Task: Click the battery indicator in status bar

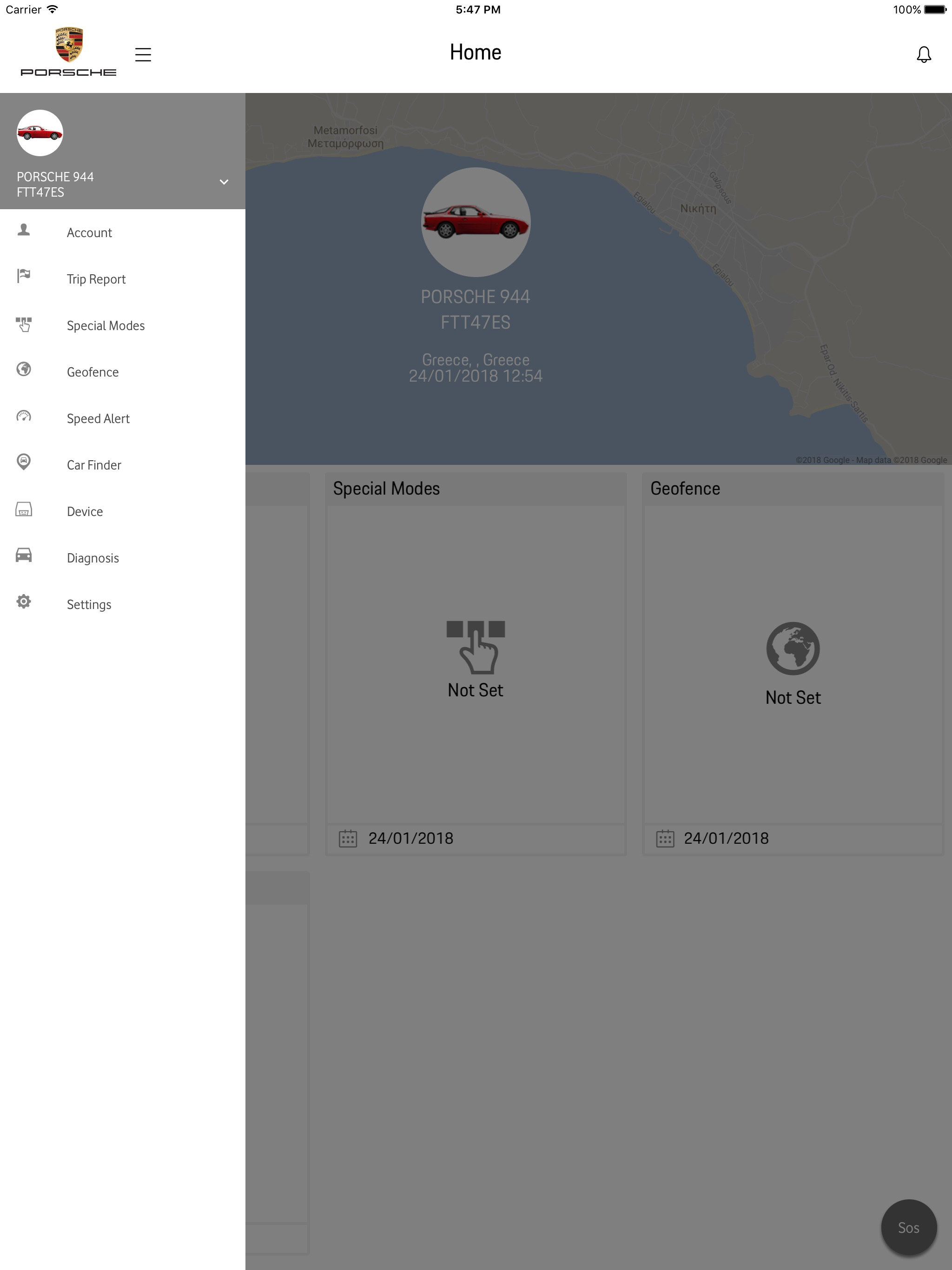Action: pyautogui.click(x=935, y=9)
